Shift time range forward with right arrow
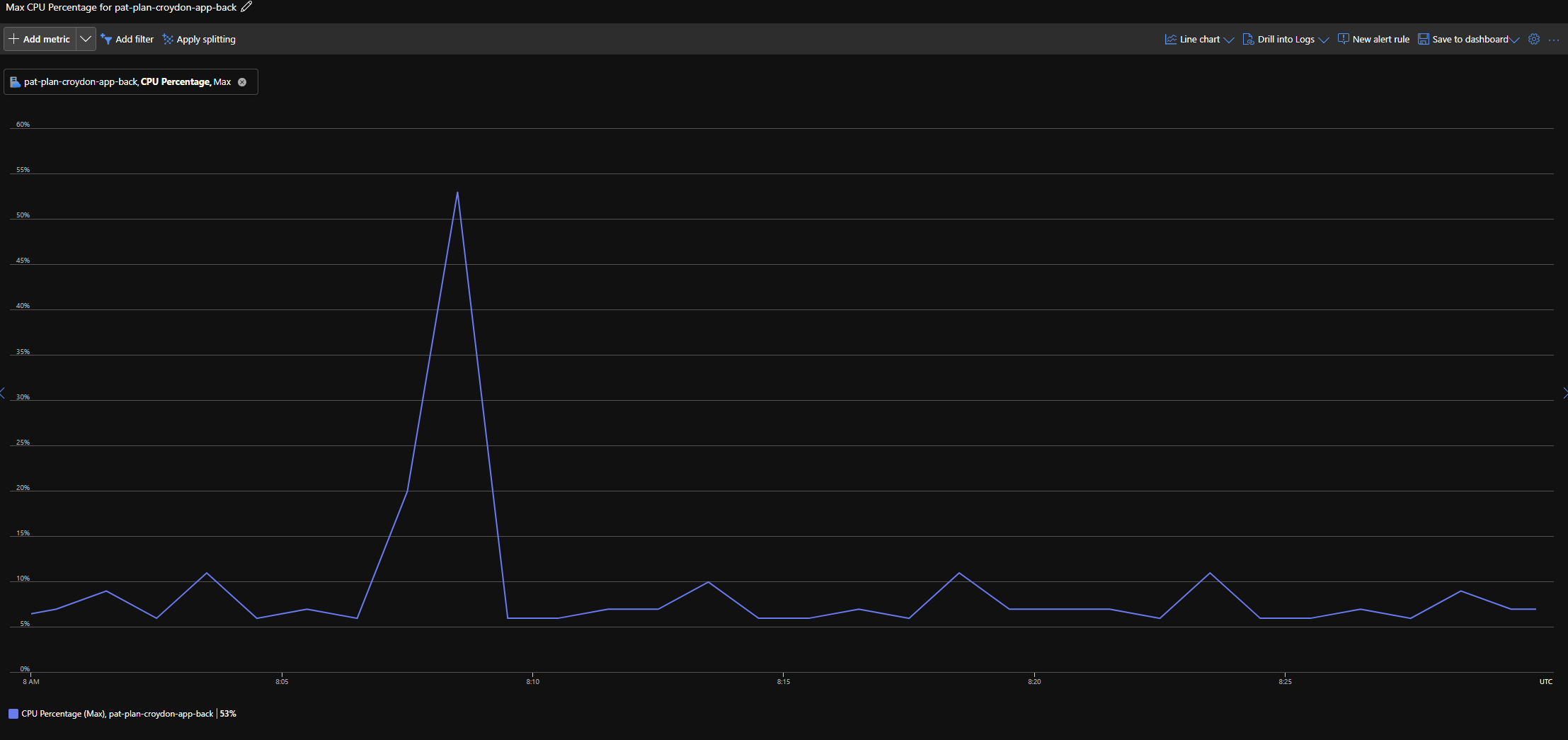Screen dimensions: 1568x740 pyautogui.click(x=1564, y=393)
